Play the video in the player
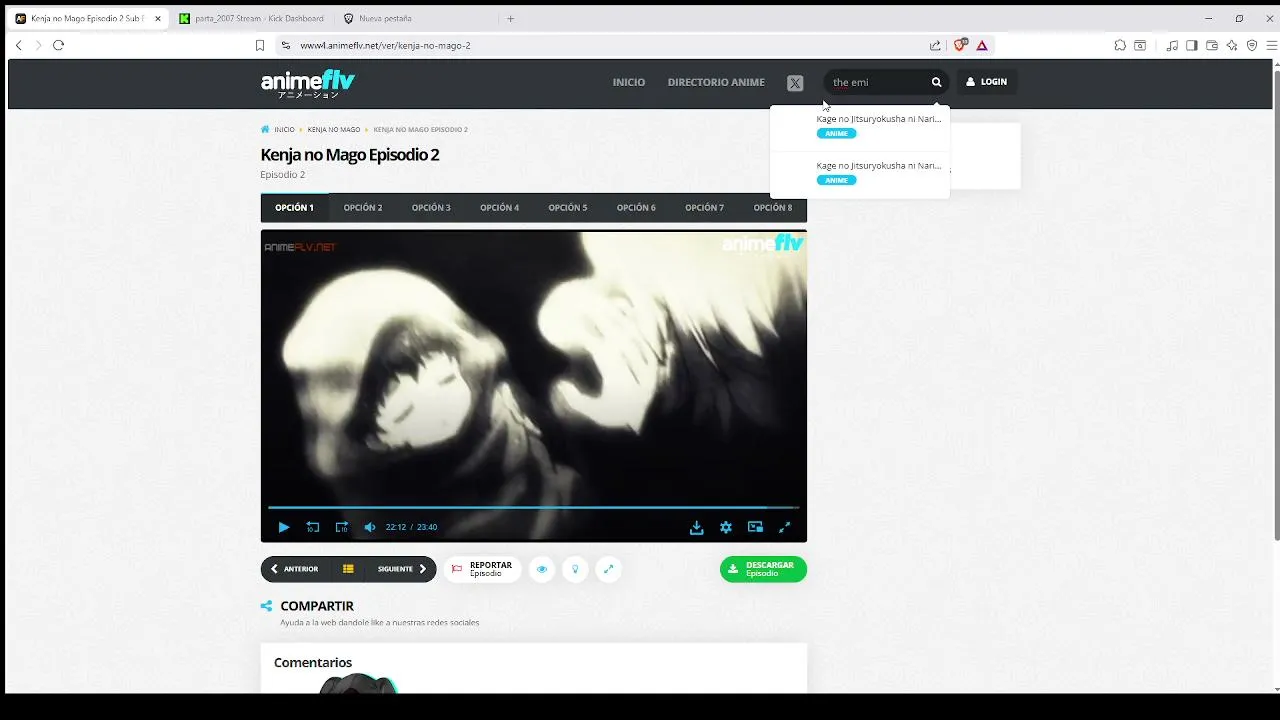This screenshot has width=1280, height=720. coord(284,527)
